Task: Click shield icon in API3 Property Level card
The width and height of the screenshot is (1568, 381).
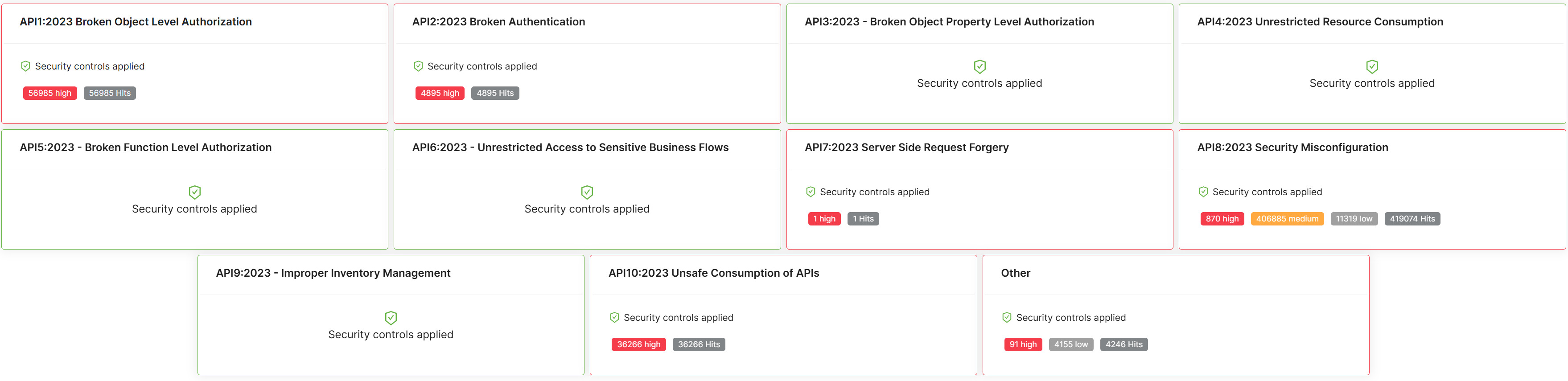Action: coord(979,66)
